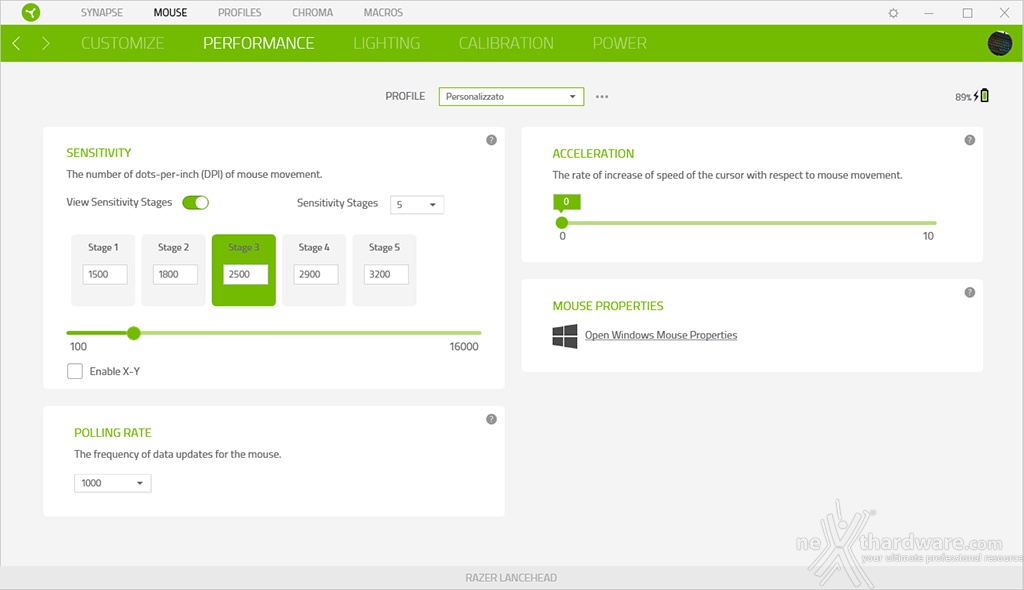
Task: Open the Chroma menu
Action: 312,12
